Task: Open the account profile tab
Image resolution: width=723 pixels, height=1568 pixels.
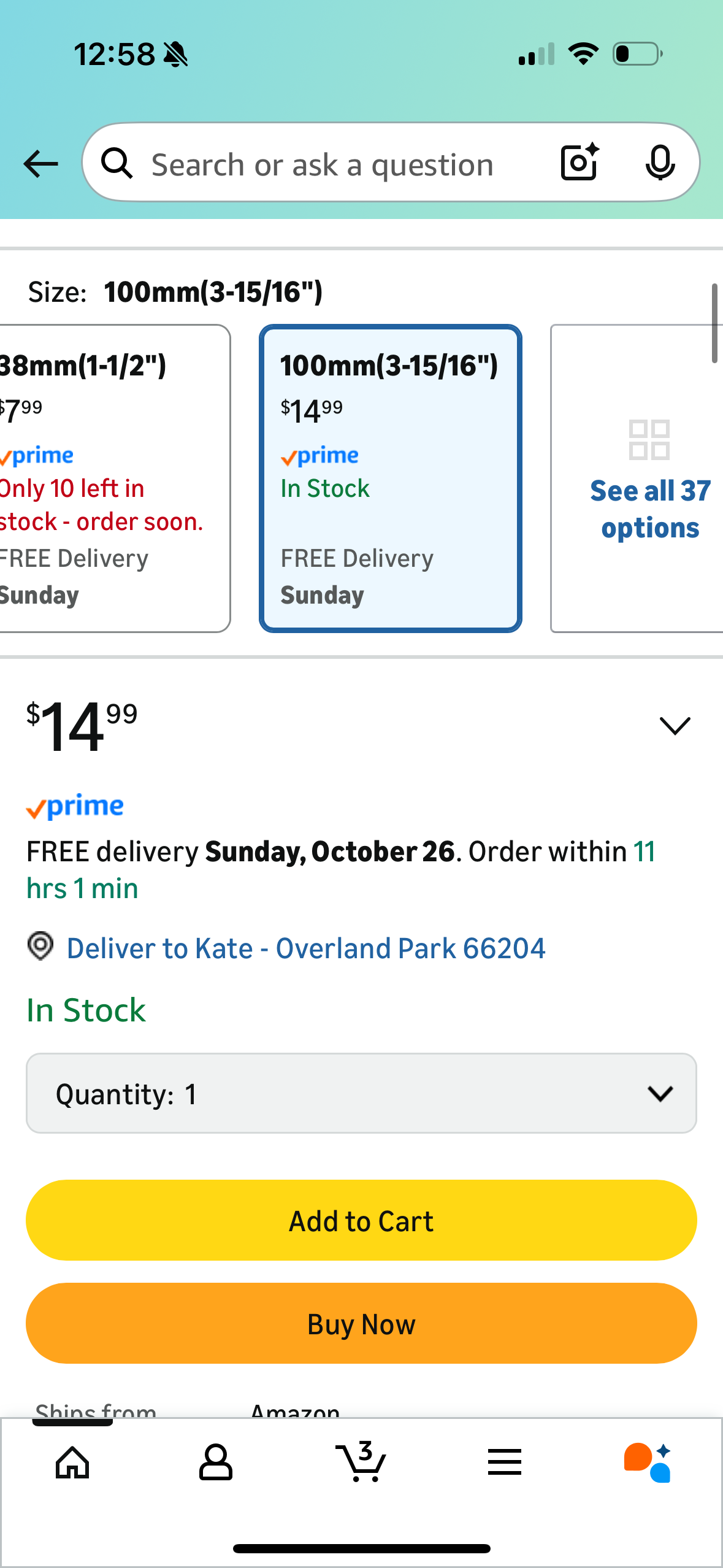Action: tap(216, 1462)
